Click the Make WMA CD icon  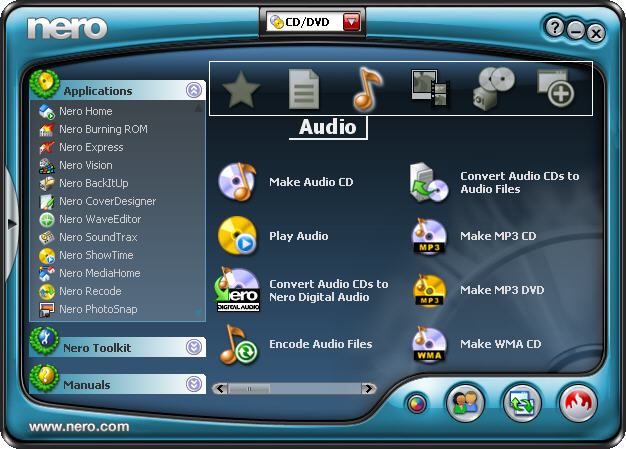[429, 344]
